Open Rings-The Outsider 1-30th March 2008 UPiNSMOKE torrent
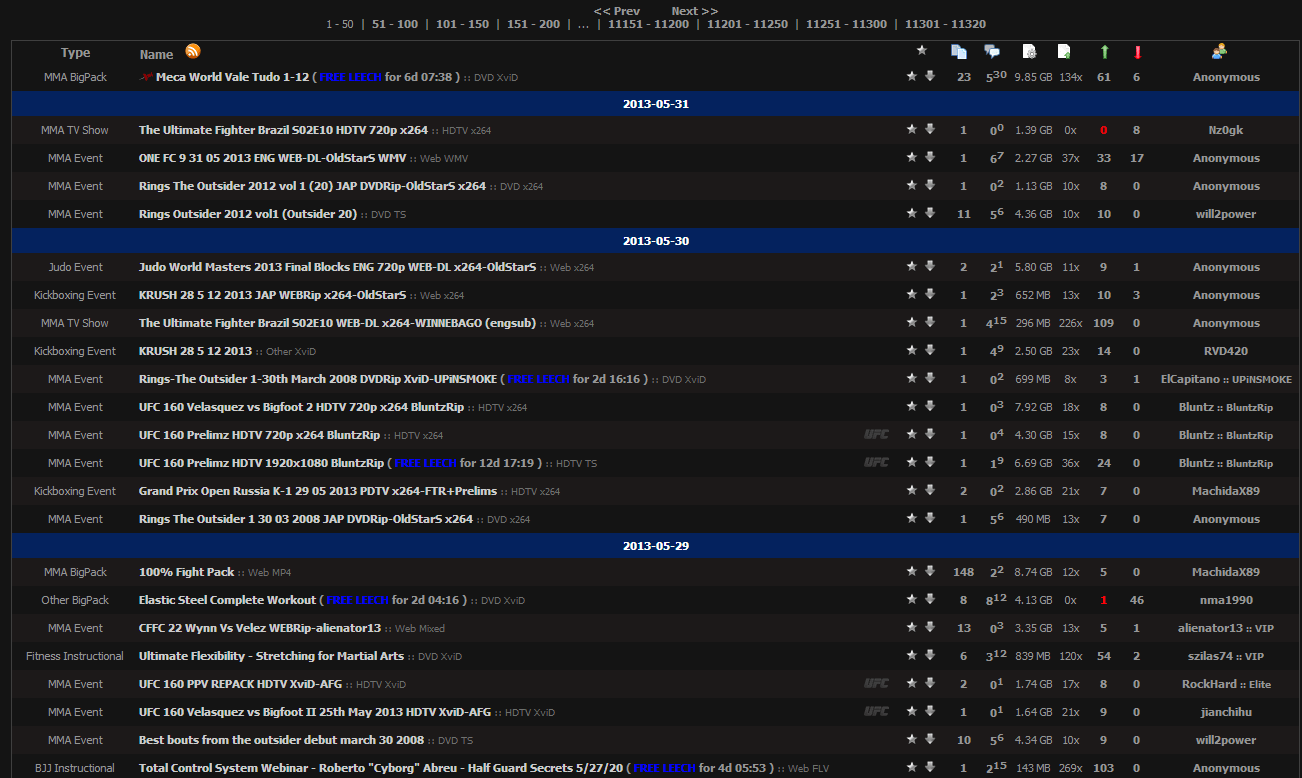 click(318, 379)
